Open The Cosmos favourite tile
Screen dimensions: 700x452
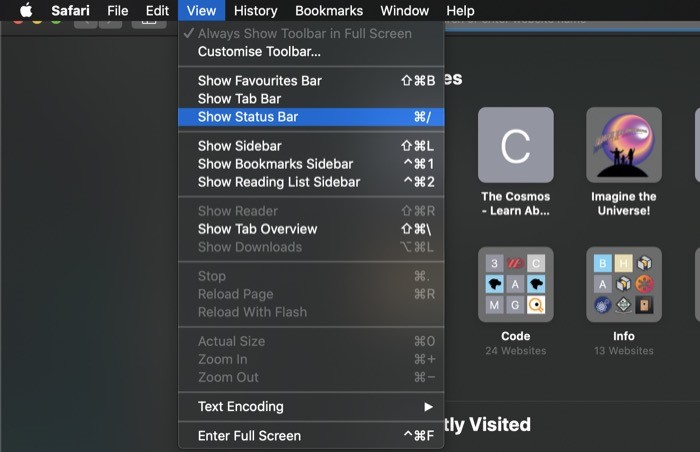pos(516,145)
